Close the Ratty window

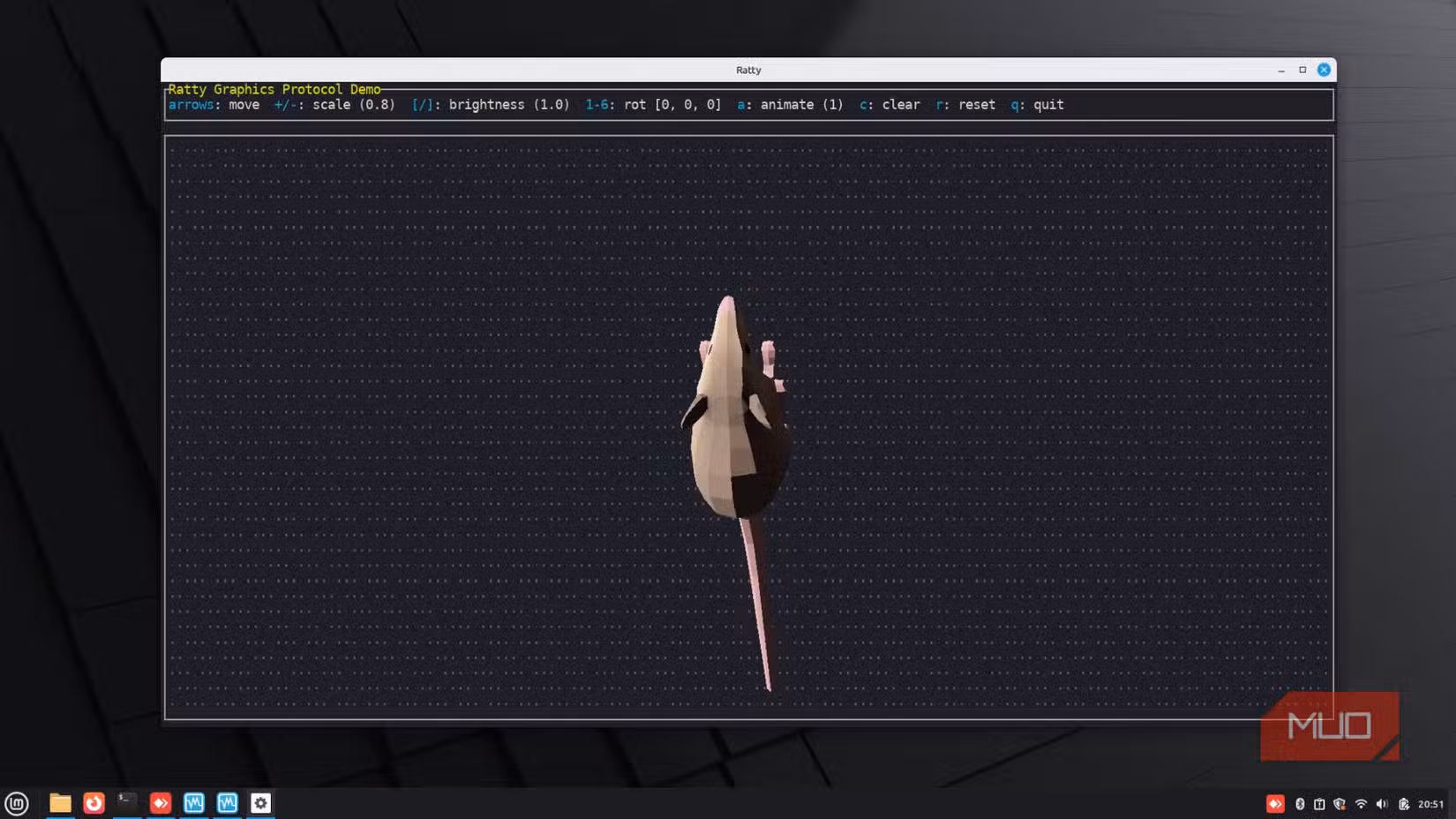[x=1324, y=70]
